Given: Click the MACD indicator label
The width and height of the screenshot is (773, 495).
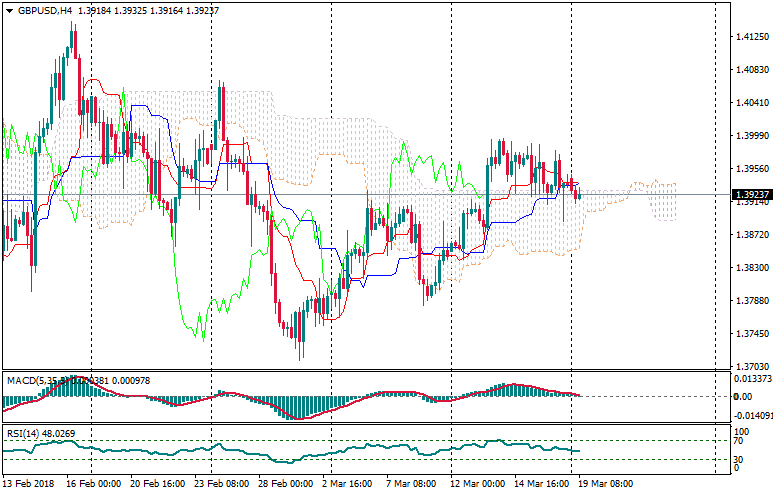Looking at the screenshot, I should (21, 380).
